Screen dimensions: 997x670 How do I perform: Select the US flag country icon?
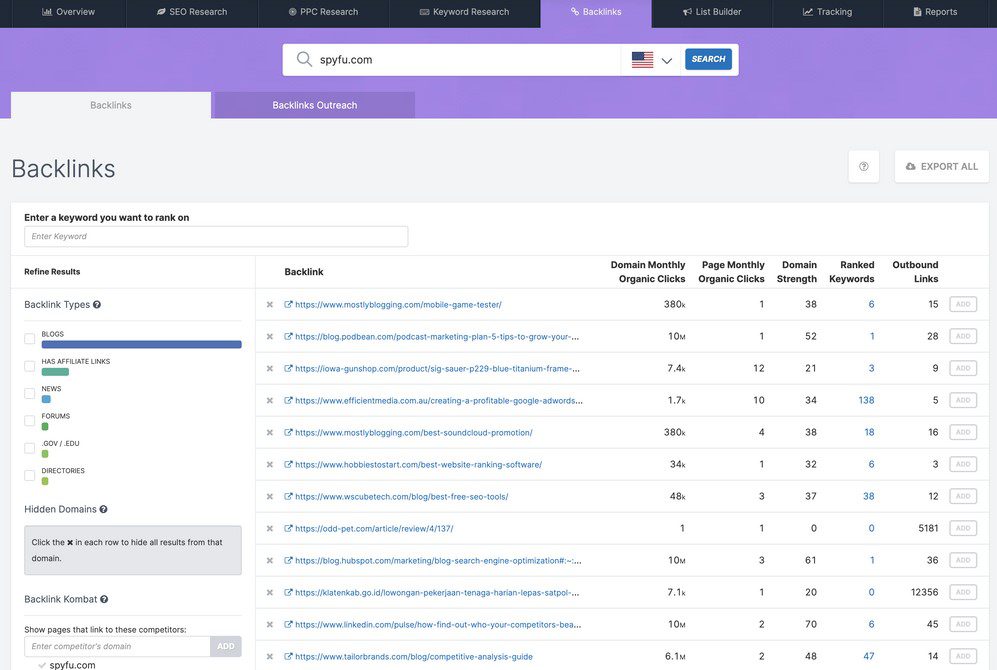coord(642,60)
